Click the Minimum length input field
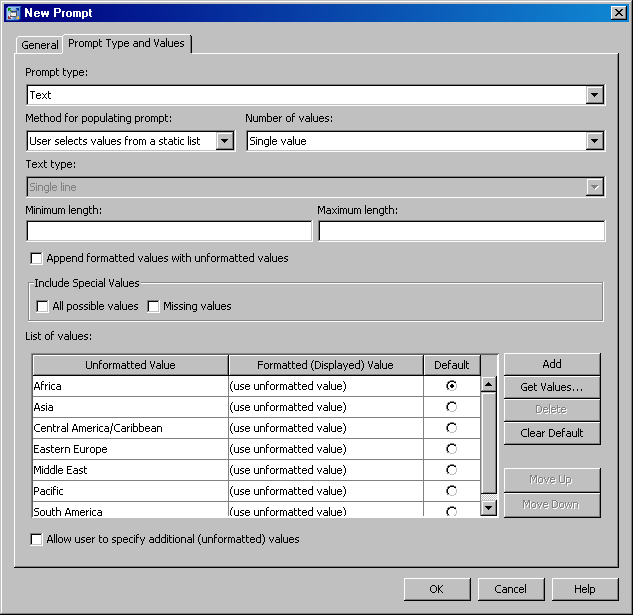 click(x=169, y=232)
